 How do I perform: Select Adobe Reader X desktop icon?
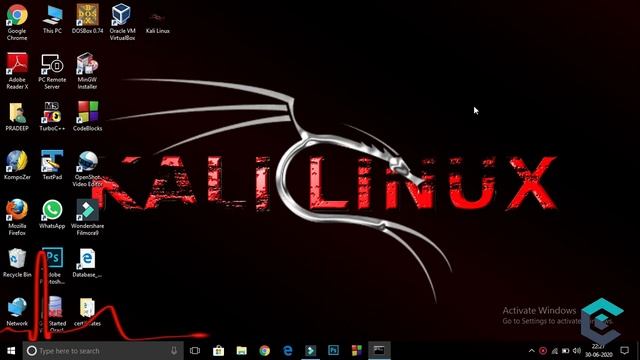17,71
